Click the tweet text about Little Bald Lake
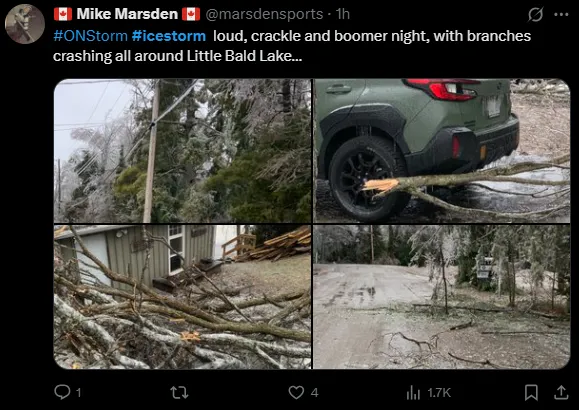The width and height of the screenshot is (579, 410). coord(292,46)
